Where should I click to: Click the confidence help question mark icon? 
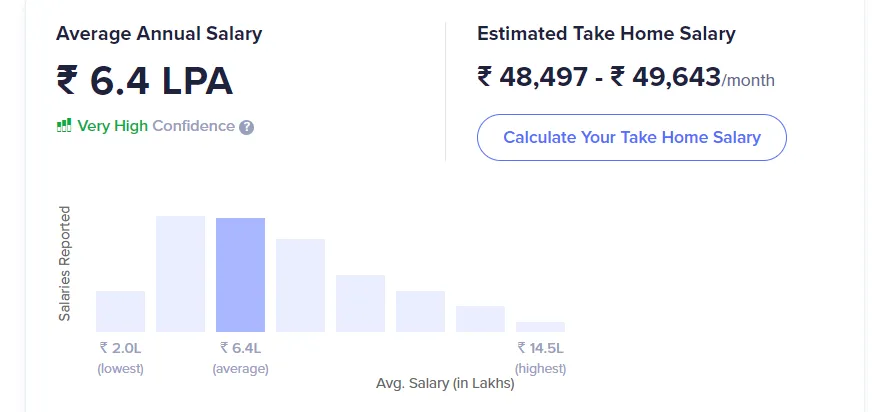pyautogui.click(x=247, y=127)
